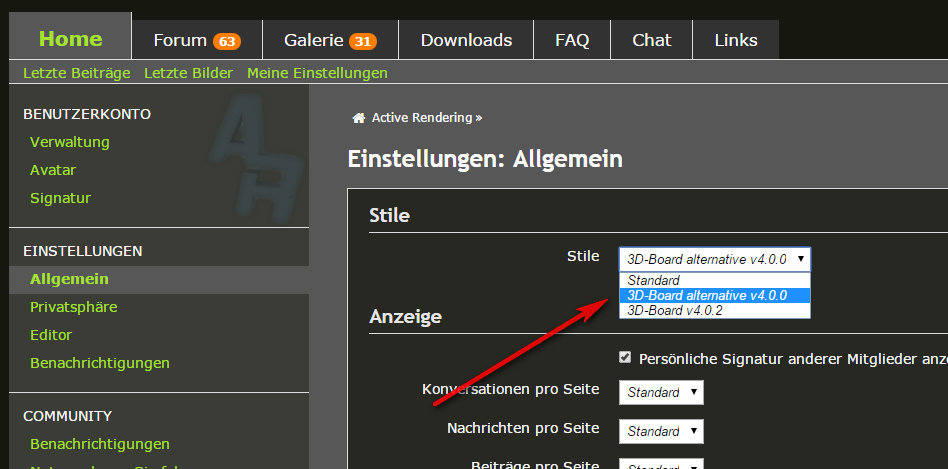
Task: Choose Standard style option
Action: (x=715, y=280)
